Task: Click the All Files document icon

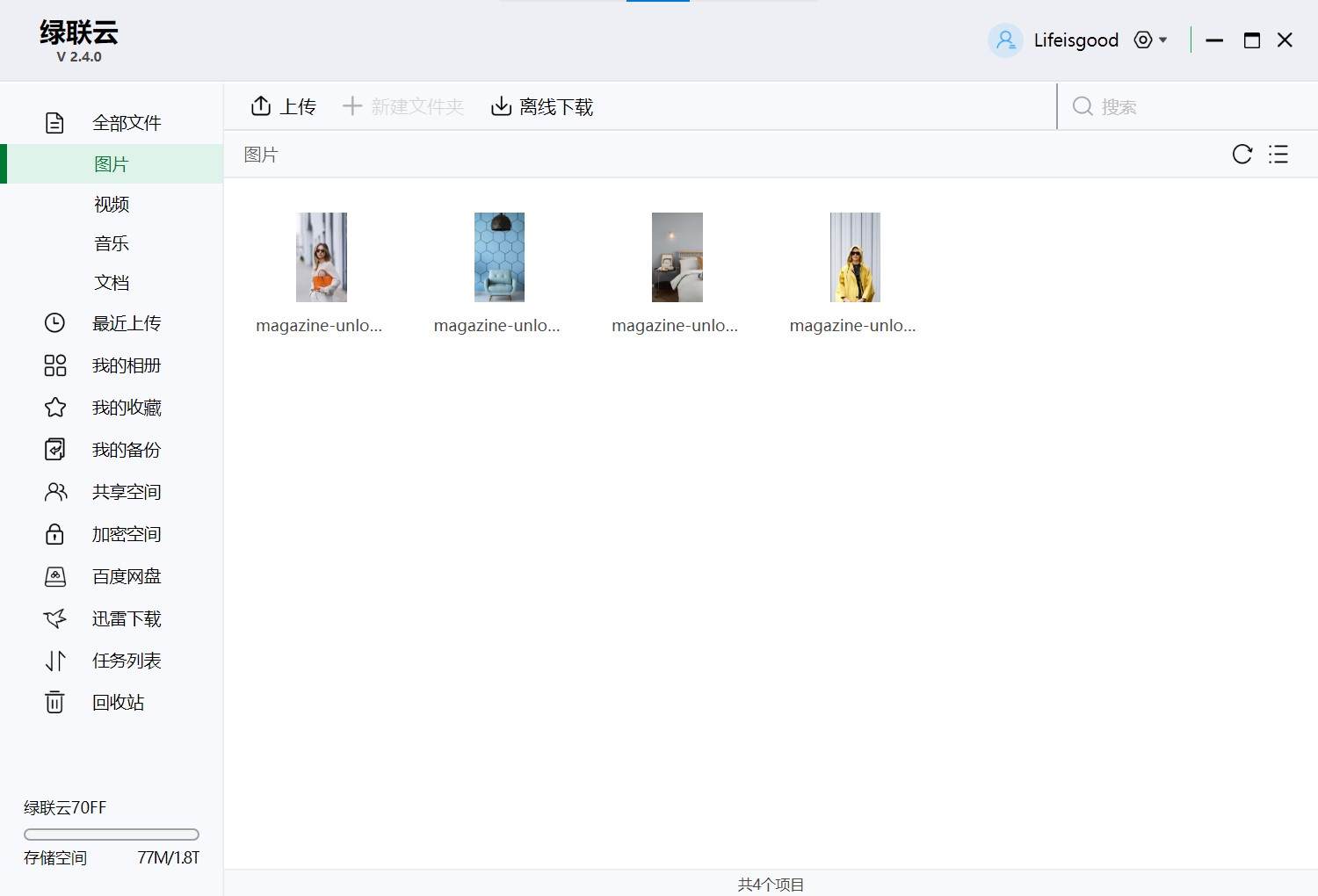Action: tap(54, 123)
